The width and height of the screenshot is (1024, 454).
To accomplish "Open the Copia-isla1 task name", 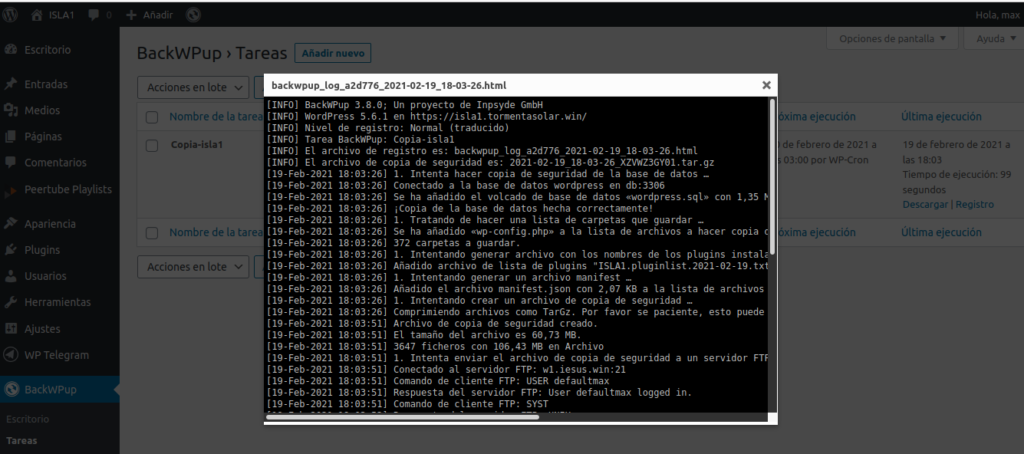I will pyautogui.click(x=197, y=145).
